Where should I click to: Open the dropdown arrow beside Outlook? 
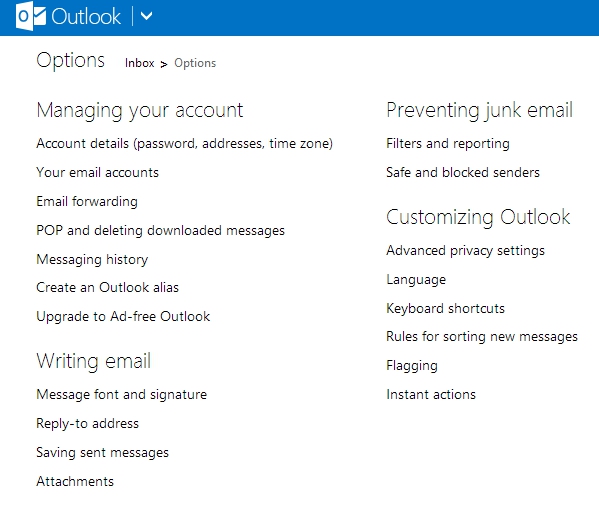tap(146, 16)
